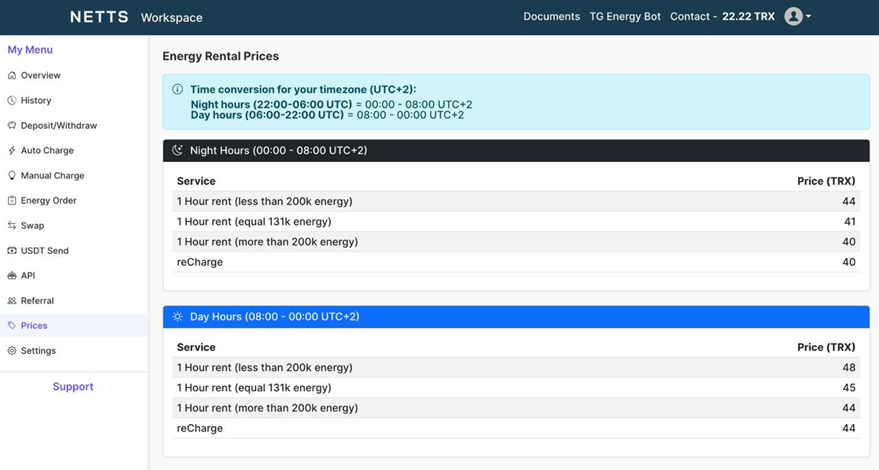
Task: Click the Support link in sidebar
Action: [73, 386]
